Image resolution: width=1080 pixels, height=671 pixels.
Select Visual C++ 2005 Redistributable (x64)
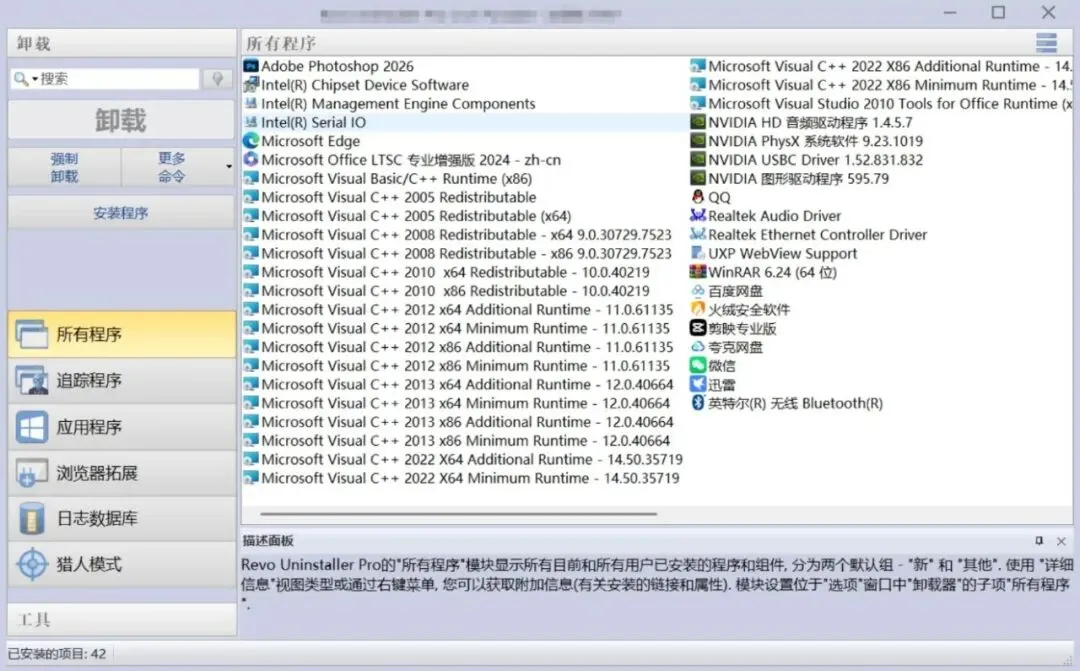click(416, 216)
